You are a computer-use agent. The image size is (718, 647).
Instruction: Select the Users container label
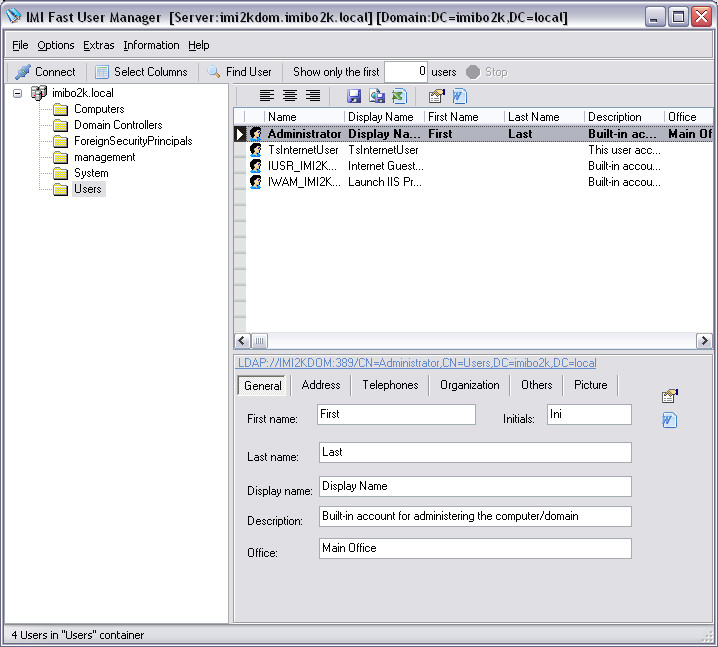coord(88,189)
